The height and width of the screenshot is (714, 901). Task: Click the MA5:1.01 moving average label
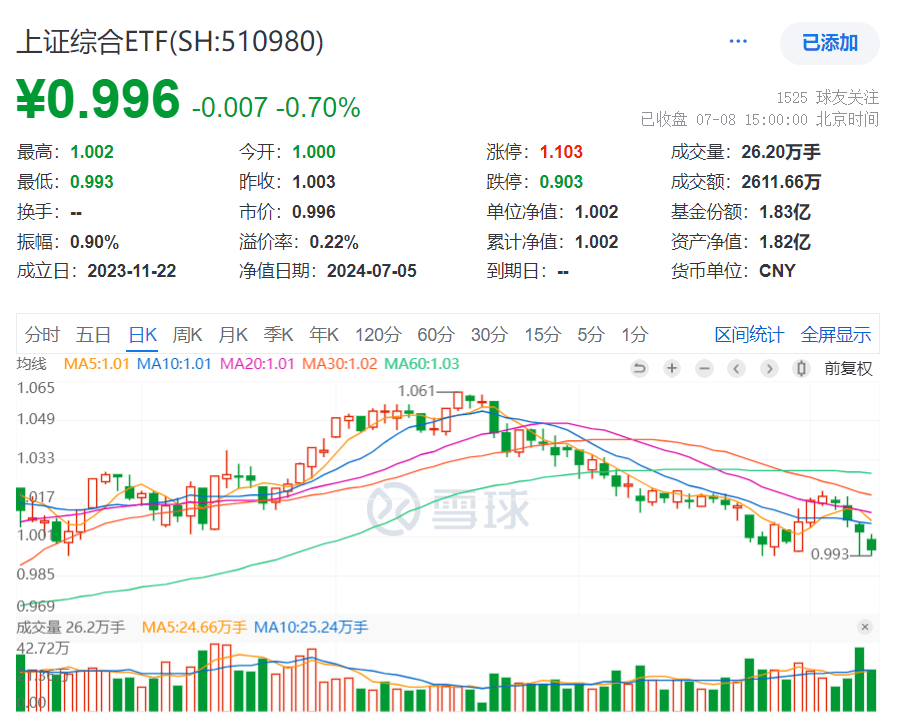[x=96, y=364]
